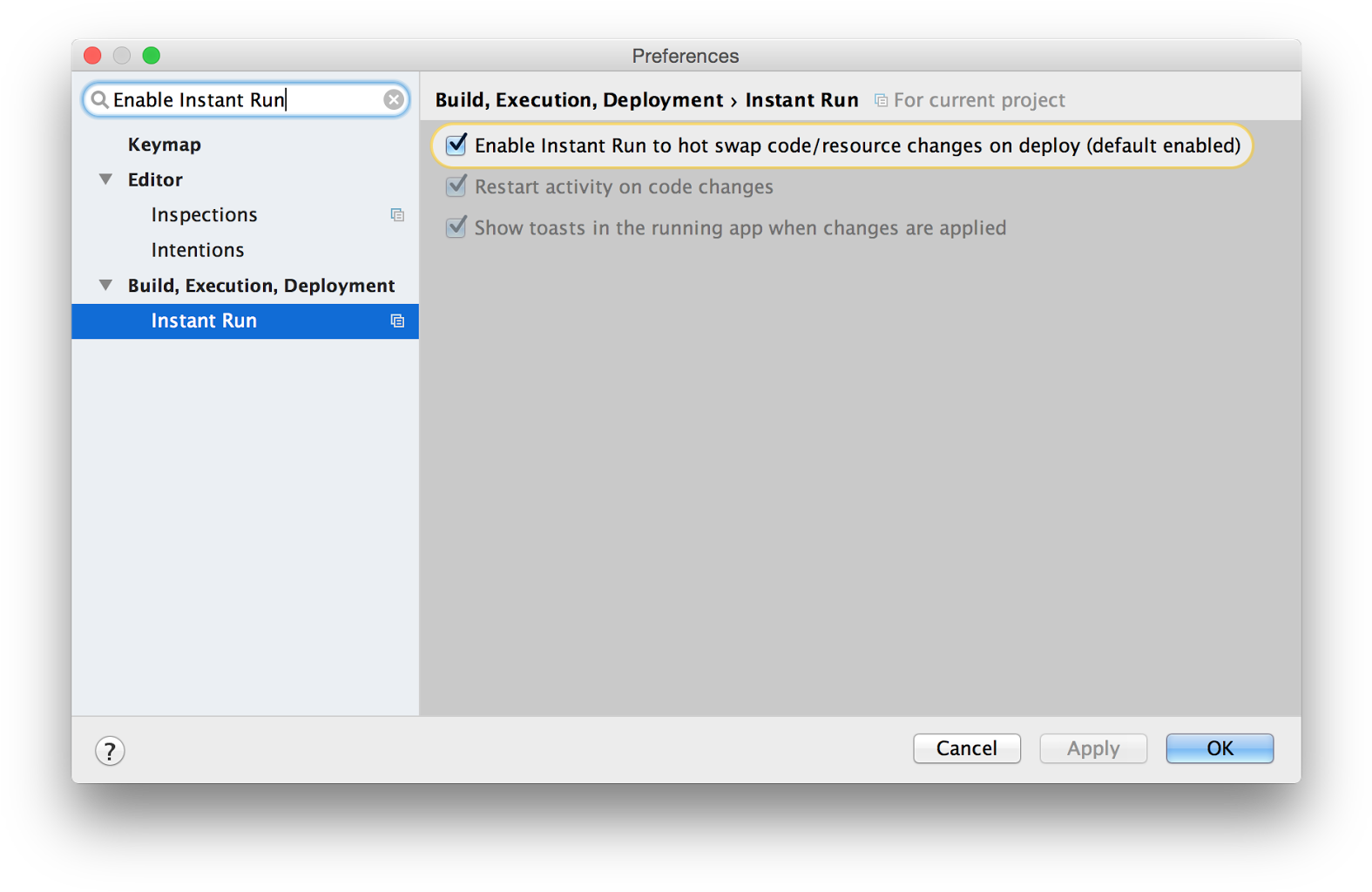Click the settings copy icon beside Instant Run
The height and width of the screenshot is (892, 1372).
[397, 321]
